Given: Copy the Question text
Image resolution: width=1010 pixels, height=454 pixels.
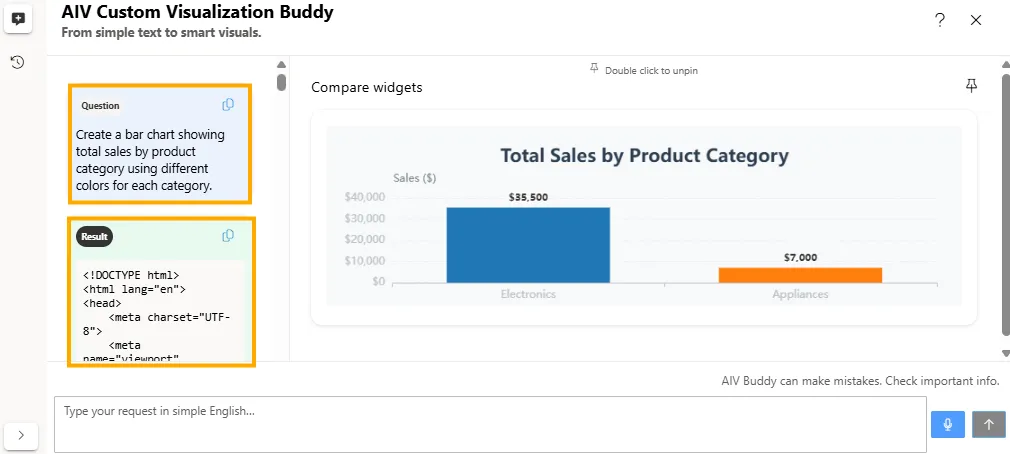Looking at the screenshot, I should [228, 105].
